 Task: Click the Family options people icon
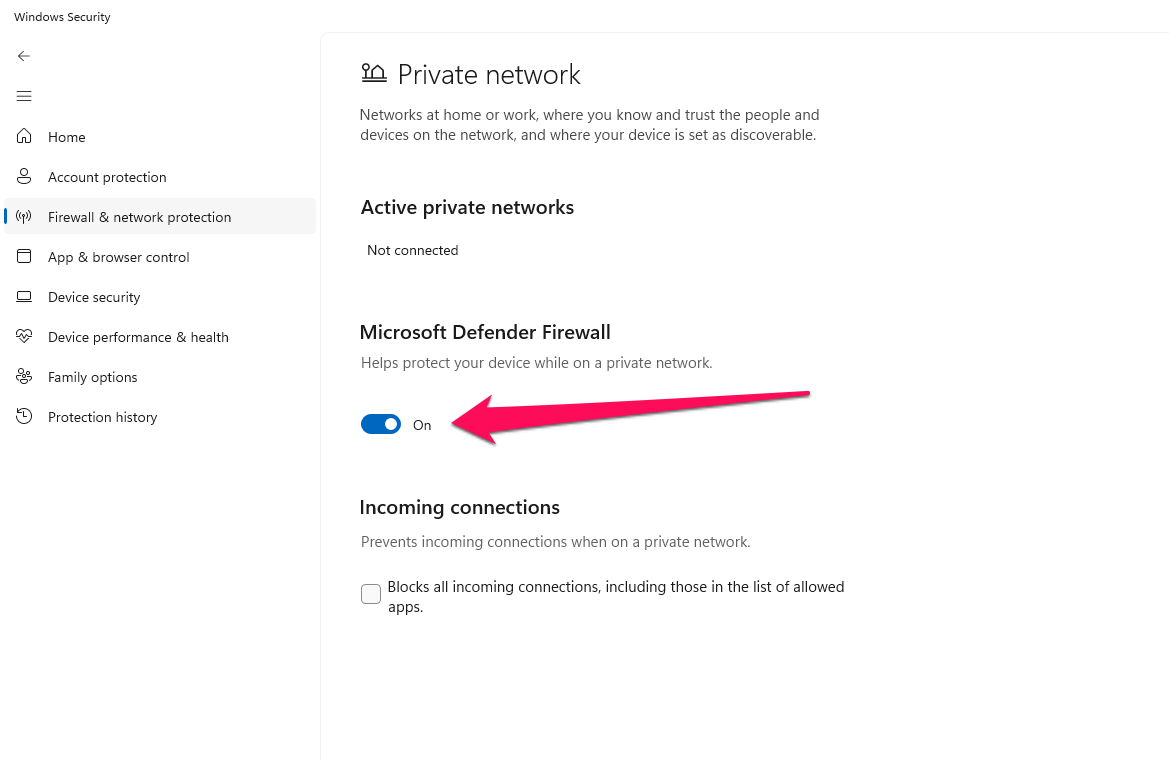[24, 376]
